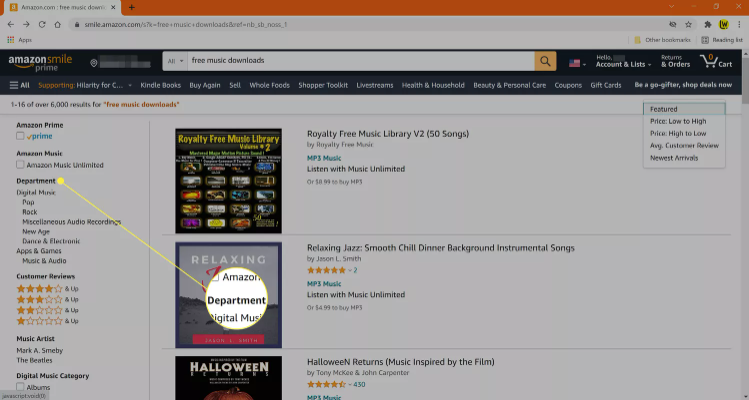Open the All hamburger menu

[20, 85]
